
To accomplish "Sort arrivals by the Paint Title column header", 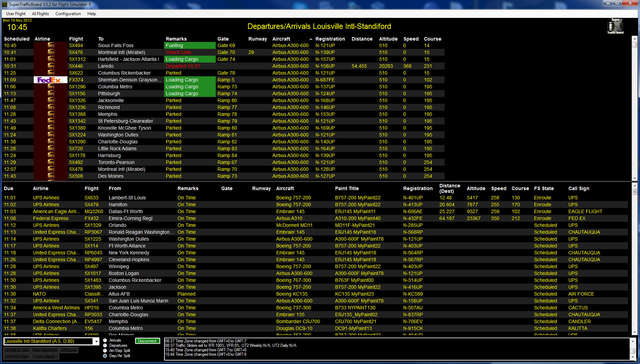I will coord(347,189).
